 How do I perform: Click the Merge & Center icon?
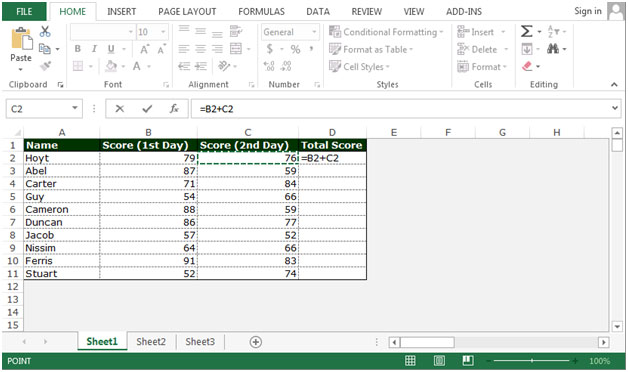click(236, 49)
